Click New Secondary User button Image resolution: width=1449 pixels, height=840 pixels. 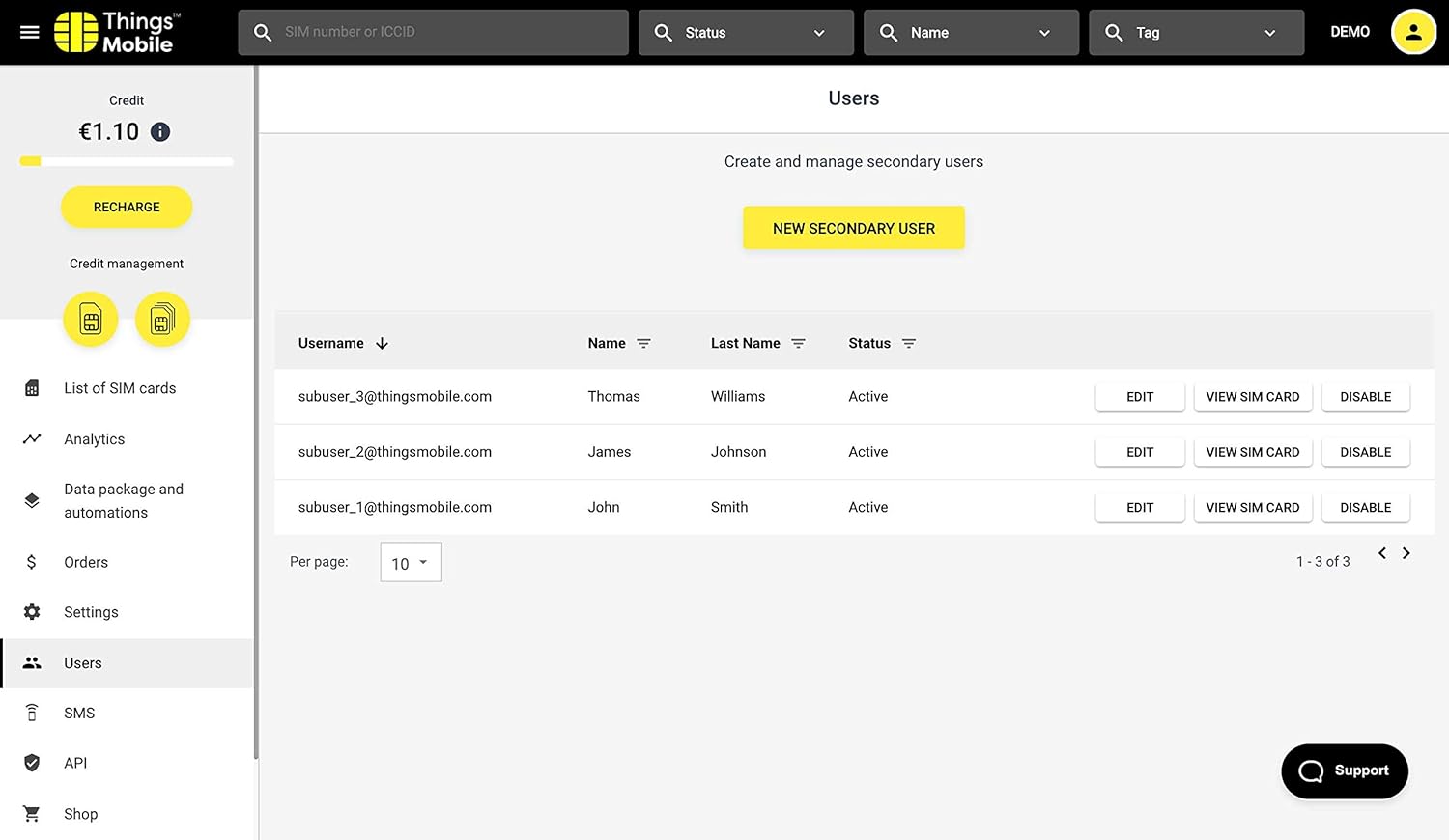pyautogui.click(x=853, y=229)
